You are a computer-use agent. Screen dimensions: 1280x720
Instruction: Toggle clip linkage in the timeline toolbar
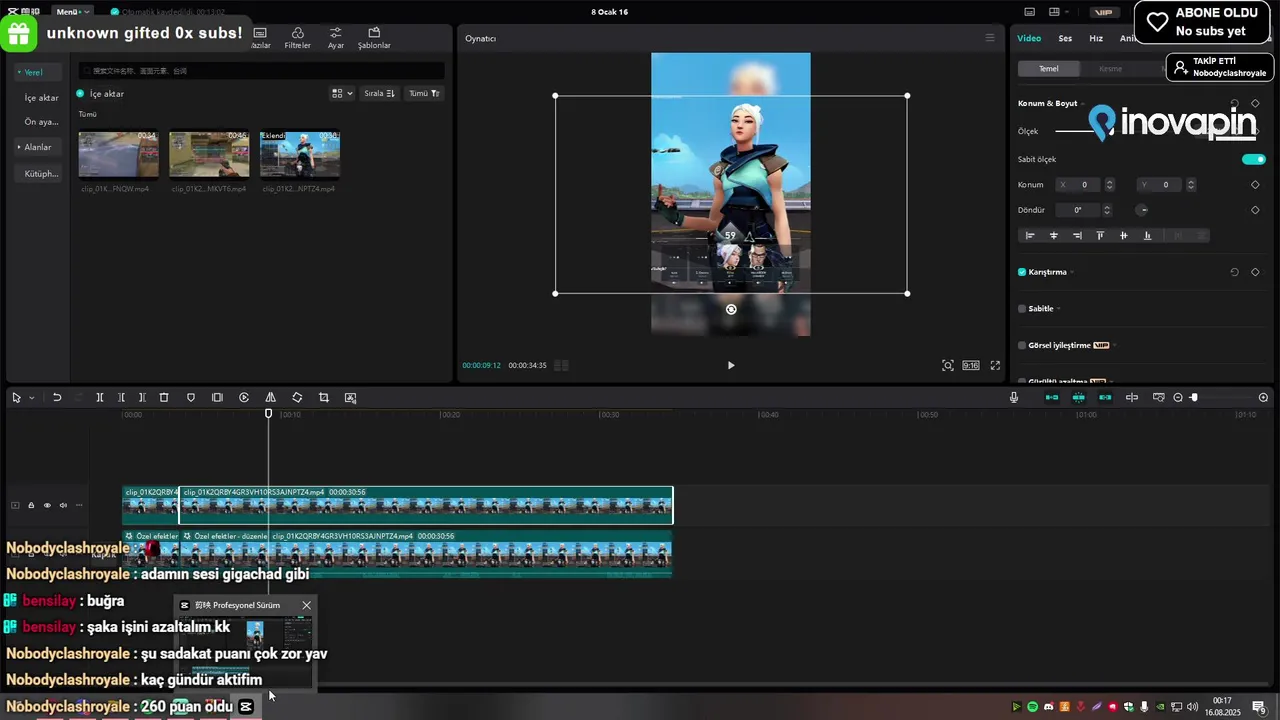point(1105,398)
